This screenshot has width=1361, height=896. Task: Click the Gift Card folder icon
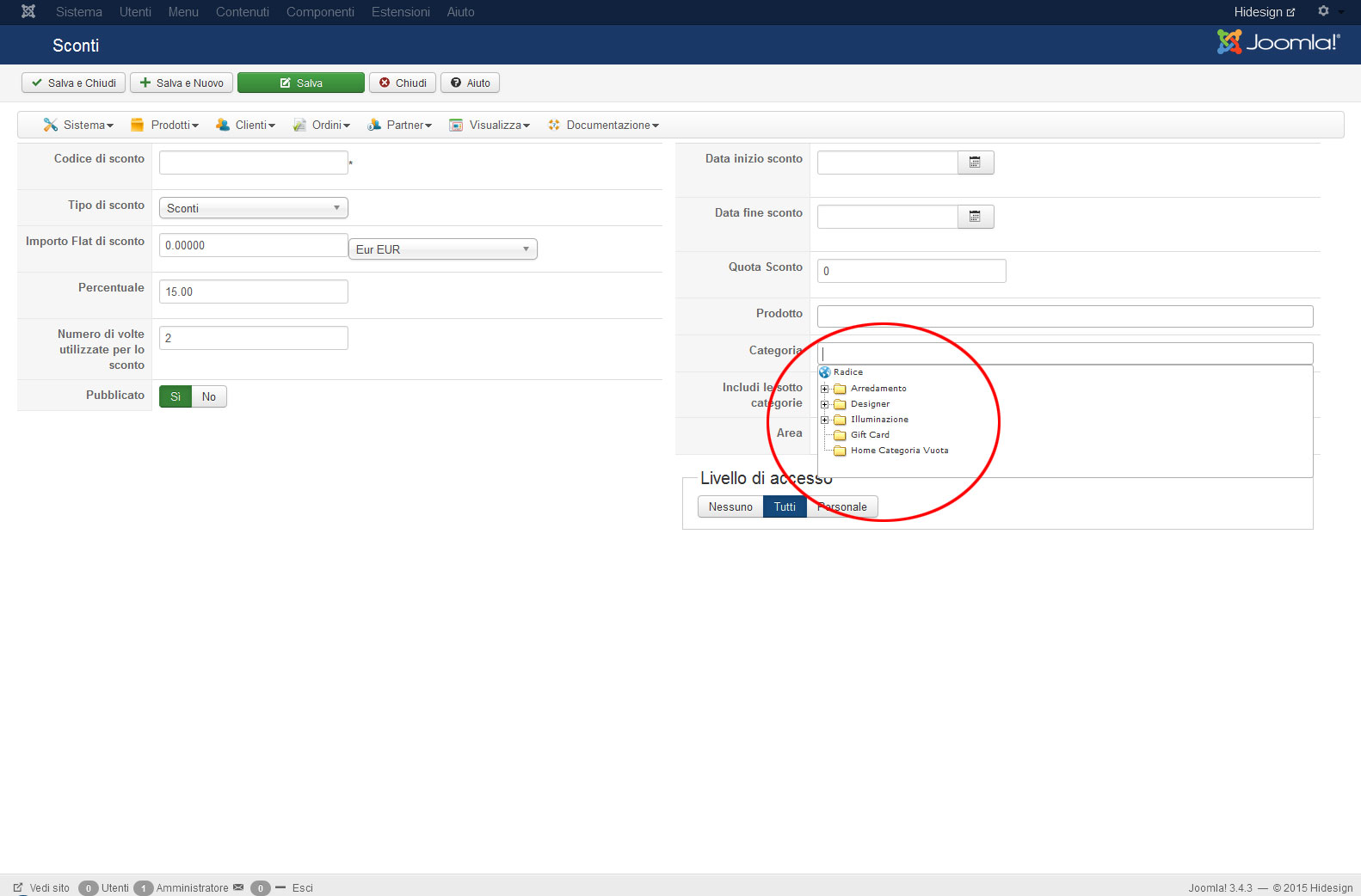pyautogui.click(x=841, y=435)
